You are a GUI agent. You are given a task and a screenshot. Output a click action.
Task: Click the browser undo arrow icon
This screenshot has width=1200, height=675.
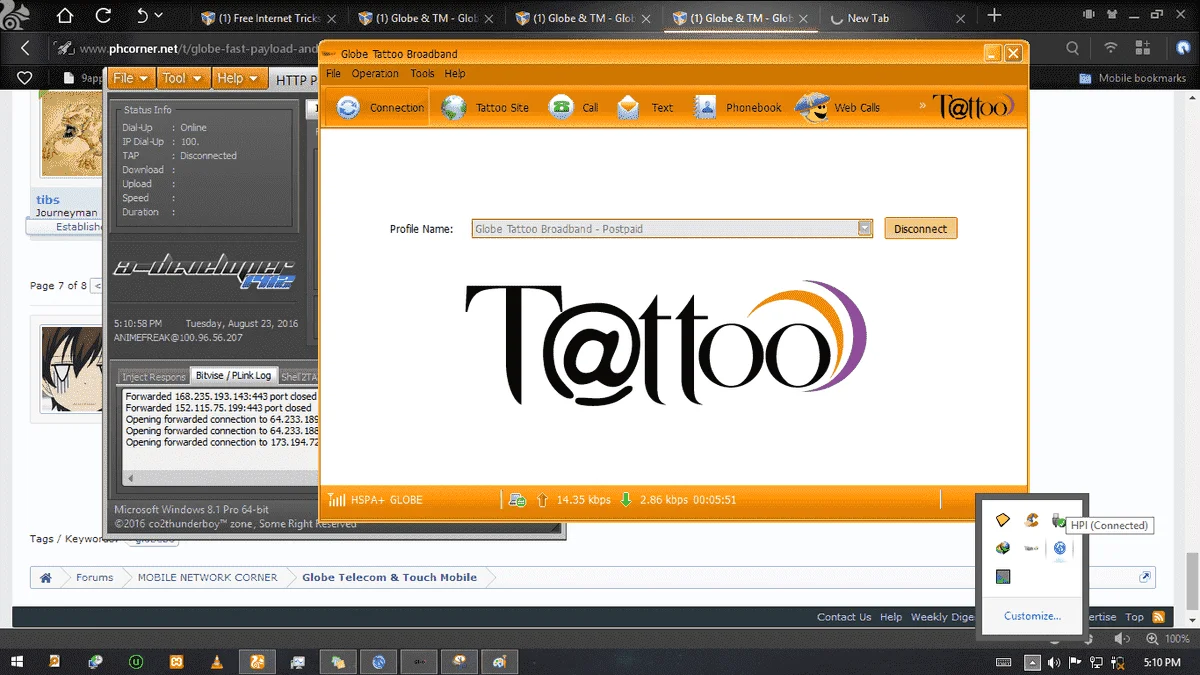[142, 16]
